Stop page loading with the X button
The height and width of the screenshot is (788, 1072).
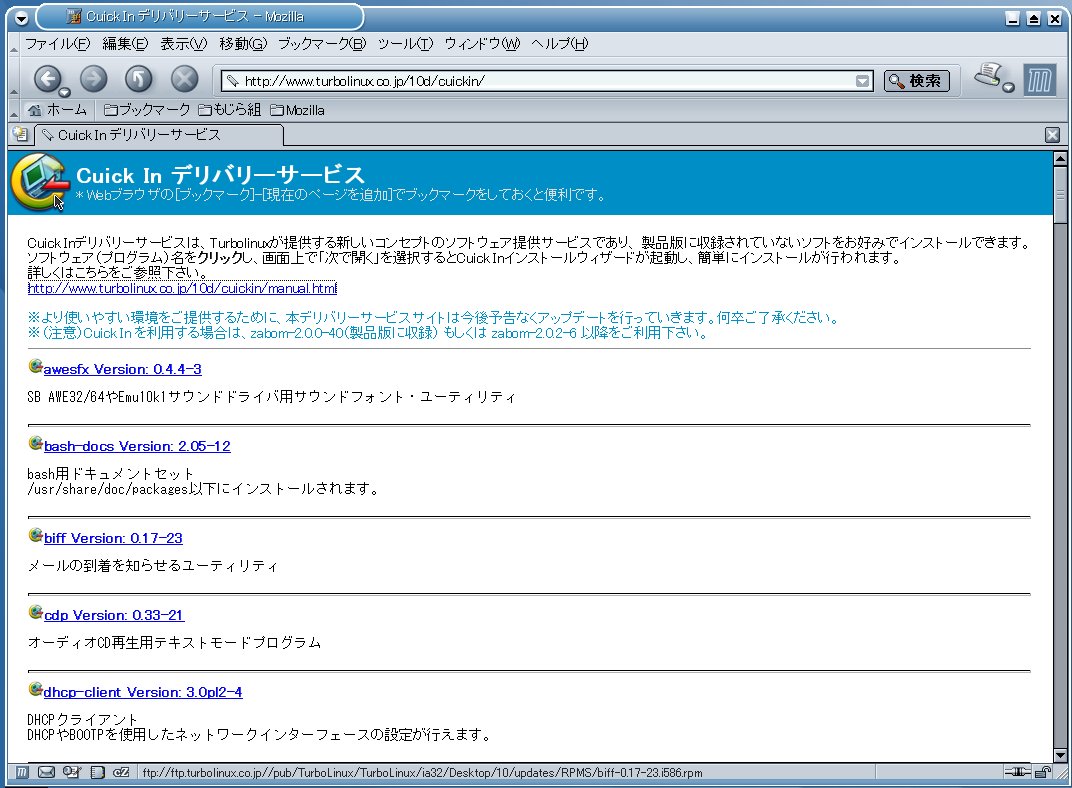tap(185, 79)
